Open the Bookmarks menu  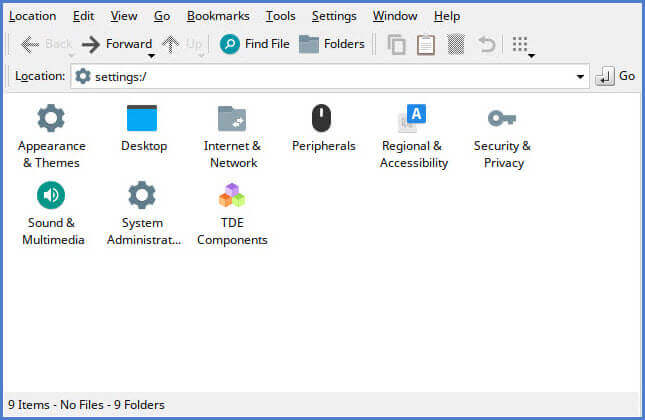(218, 16)
